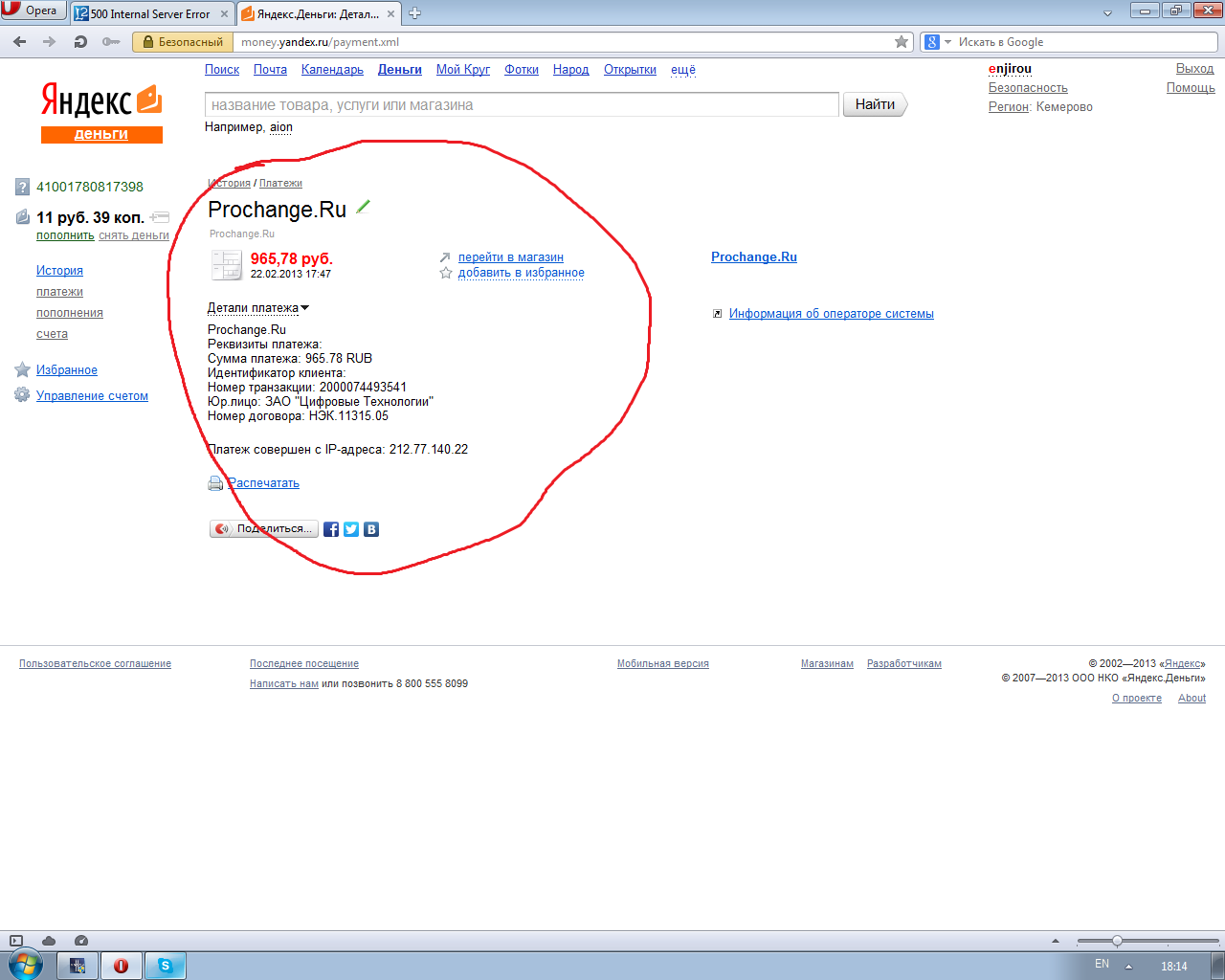Click the Регион link
Screen dimensions: 1225x980
pos(1009,107)
